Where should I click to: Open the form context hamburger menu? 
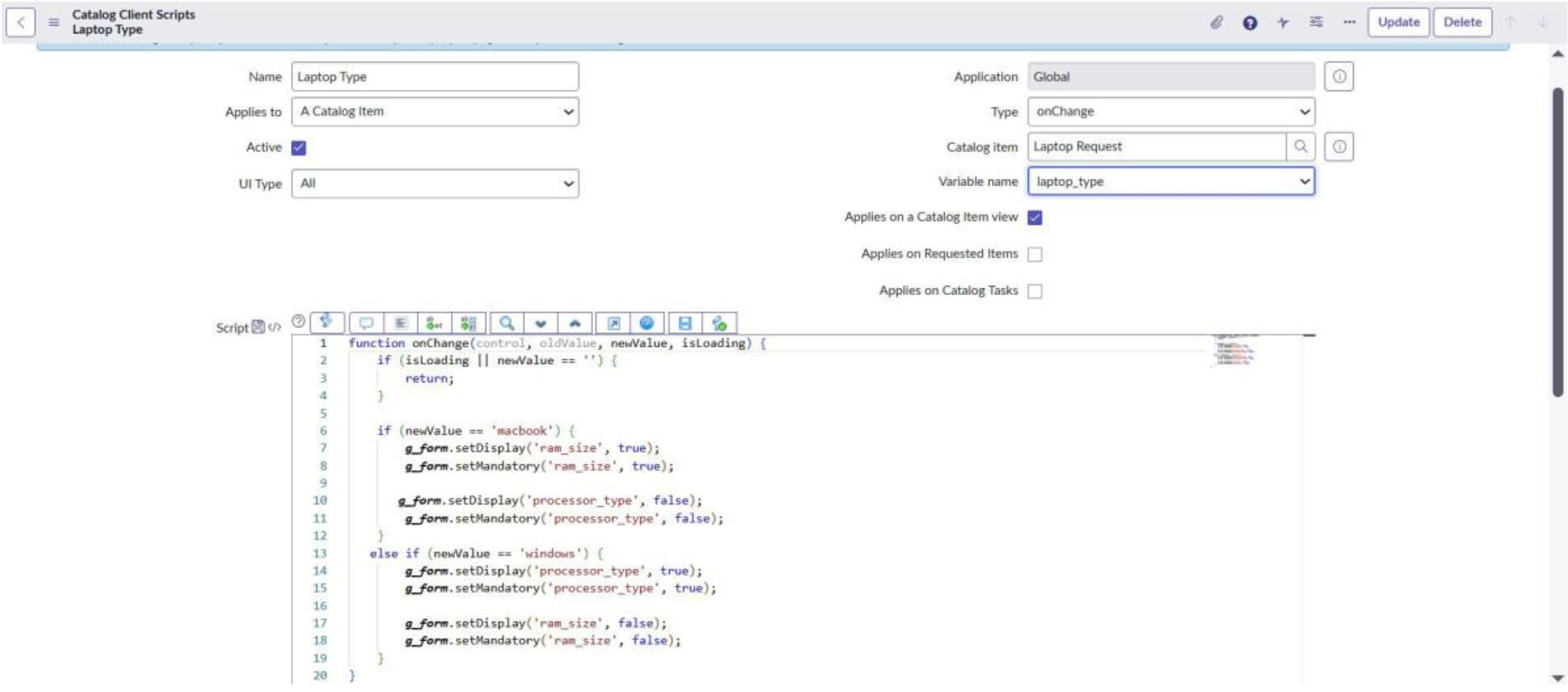[x=54, y=23]
